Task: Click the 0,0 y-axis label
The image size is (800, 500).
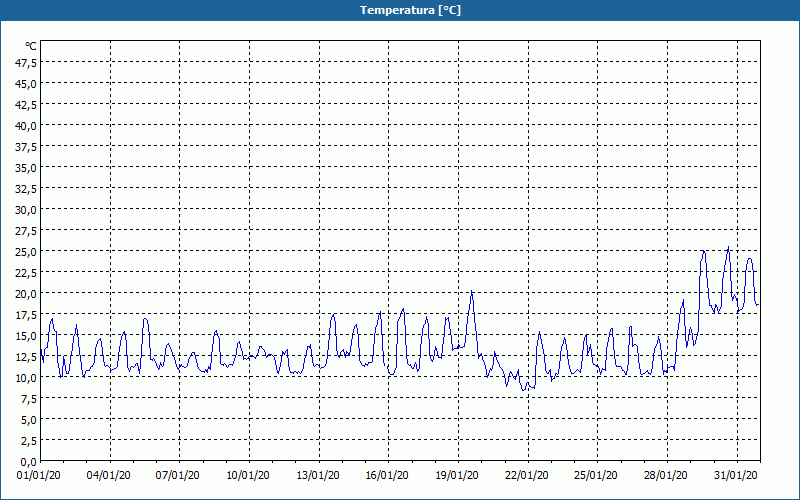Action: [x=29, y=462]
